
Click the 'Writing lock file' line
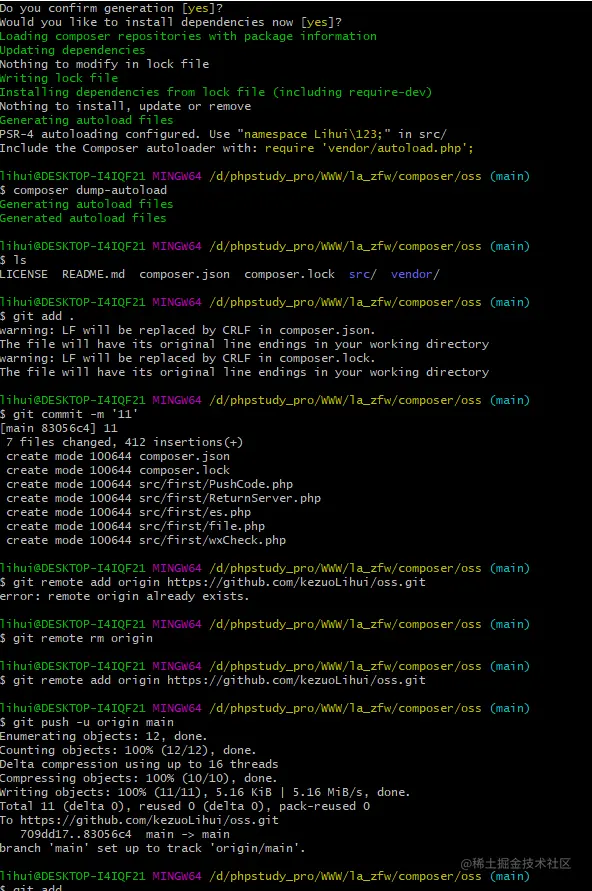click(59, 78)
